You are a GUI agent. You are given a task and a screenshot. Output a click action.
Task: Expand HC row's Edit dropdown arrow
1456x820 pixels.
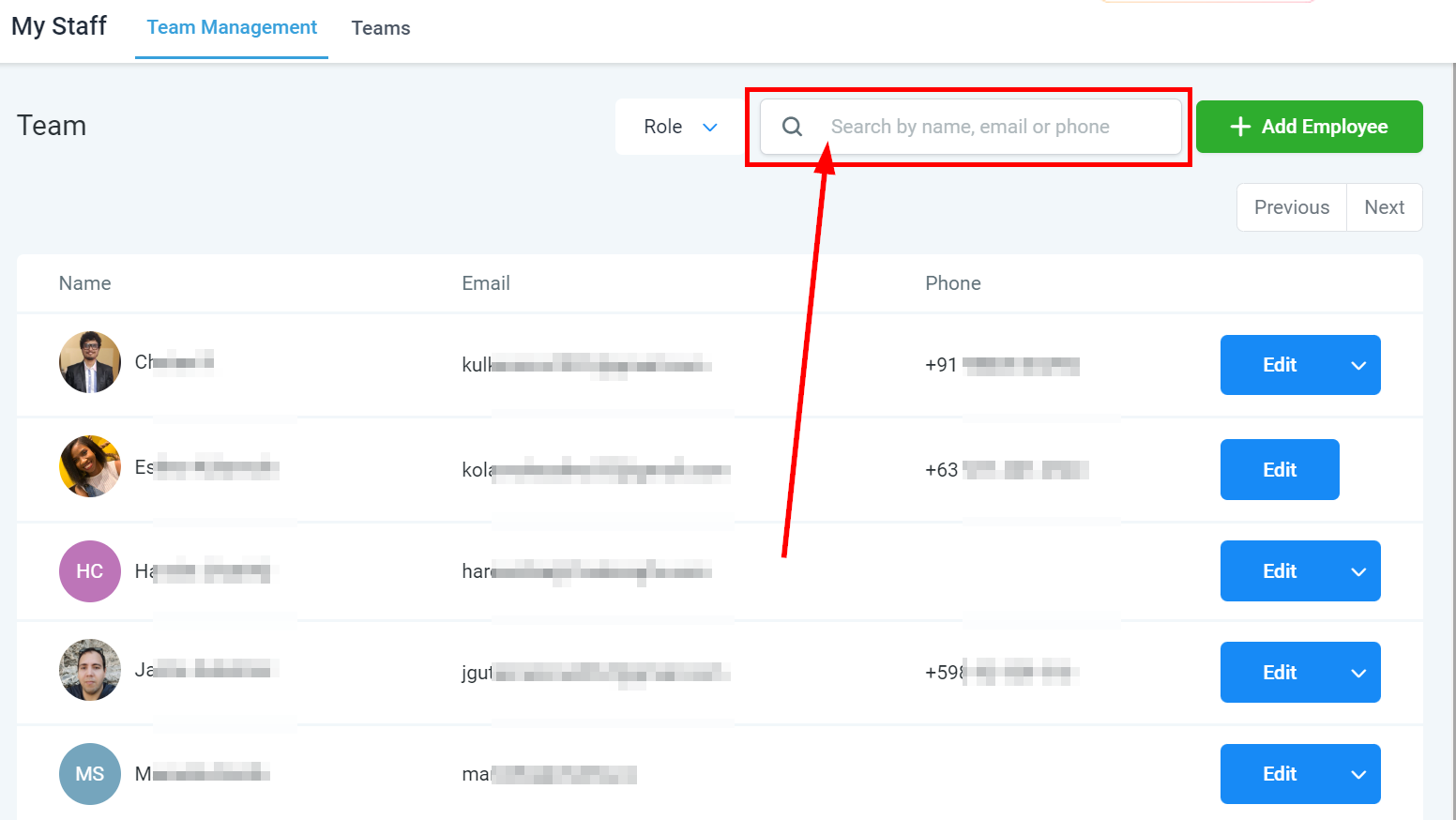1357,571
